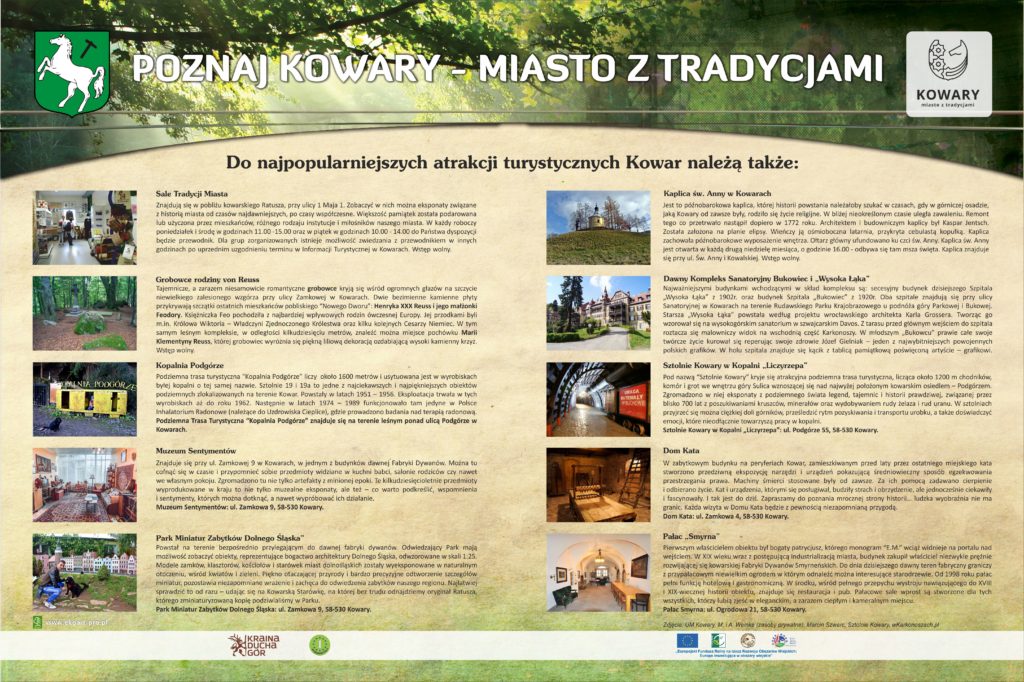Open the Grobowce rodziny von Reuss photo
Screen dimensions: 1024x682
pyautogui.click(x=84, y=313)
